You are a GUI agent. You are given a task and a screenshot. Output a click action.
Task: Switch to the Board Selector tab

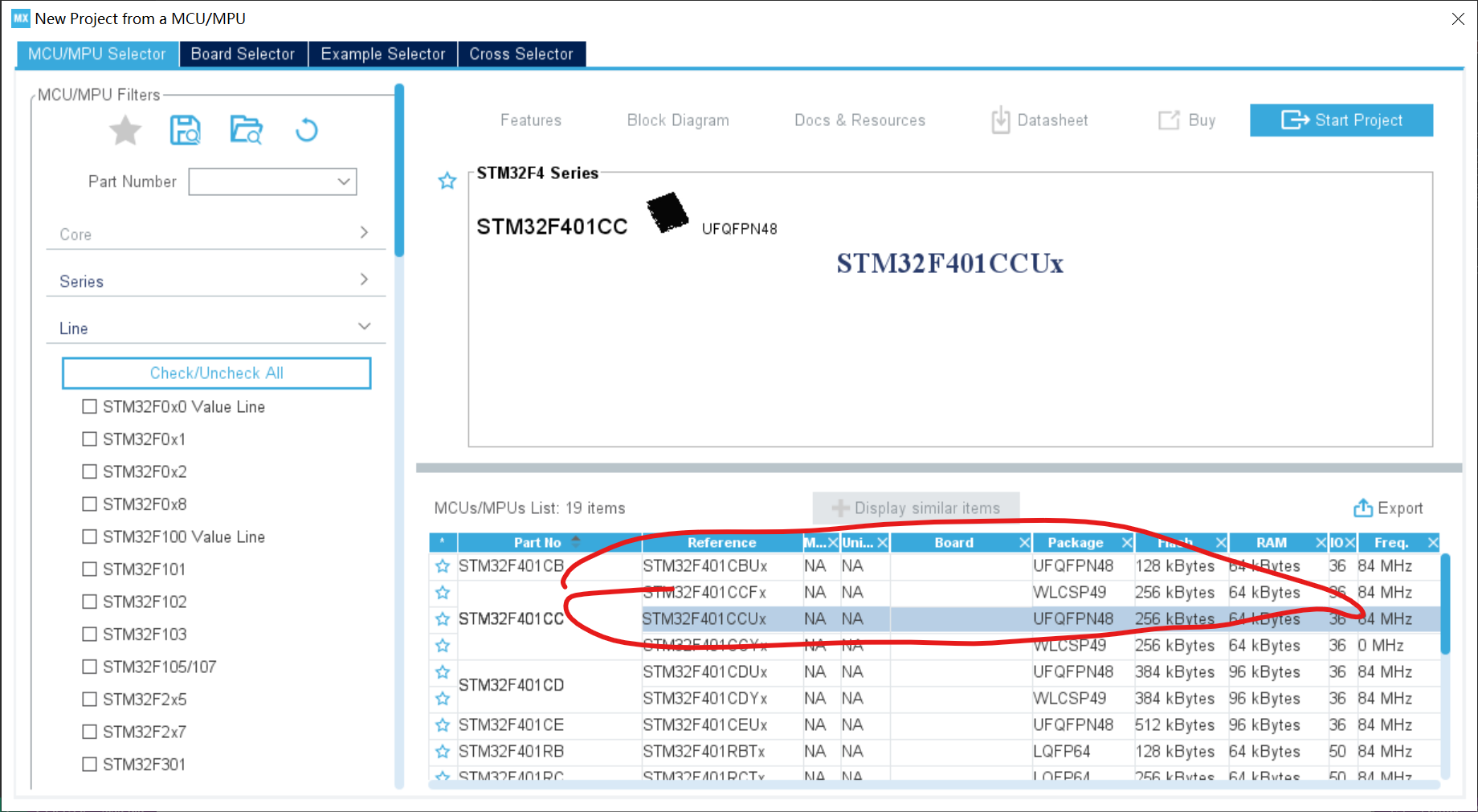[x=243, y=54]
